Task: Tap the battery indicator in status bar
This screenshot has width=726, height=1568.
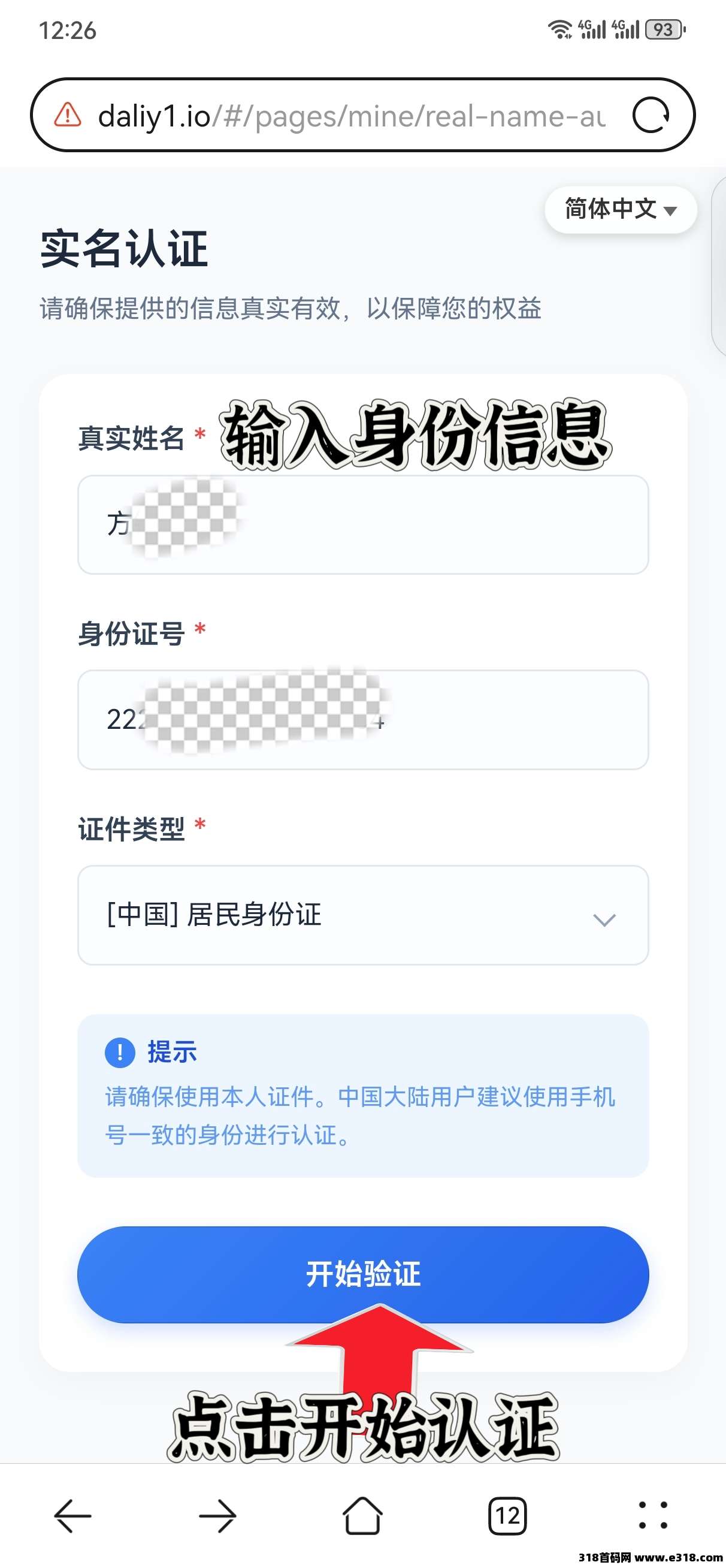Action: tap(665, 29)
